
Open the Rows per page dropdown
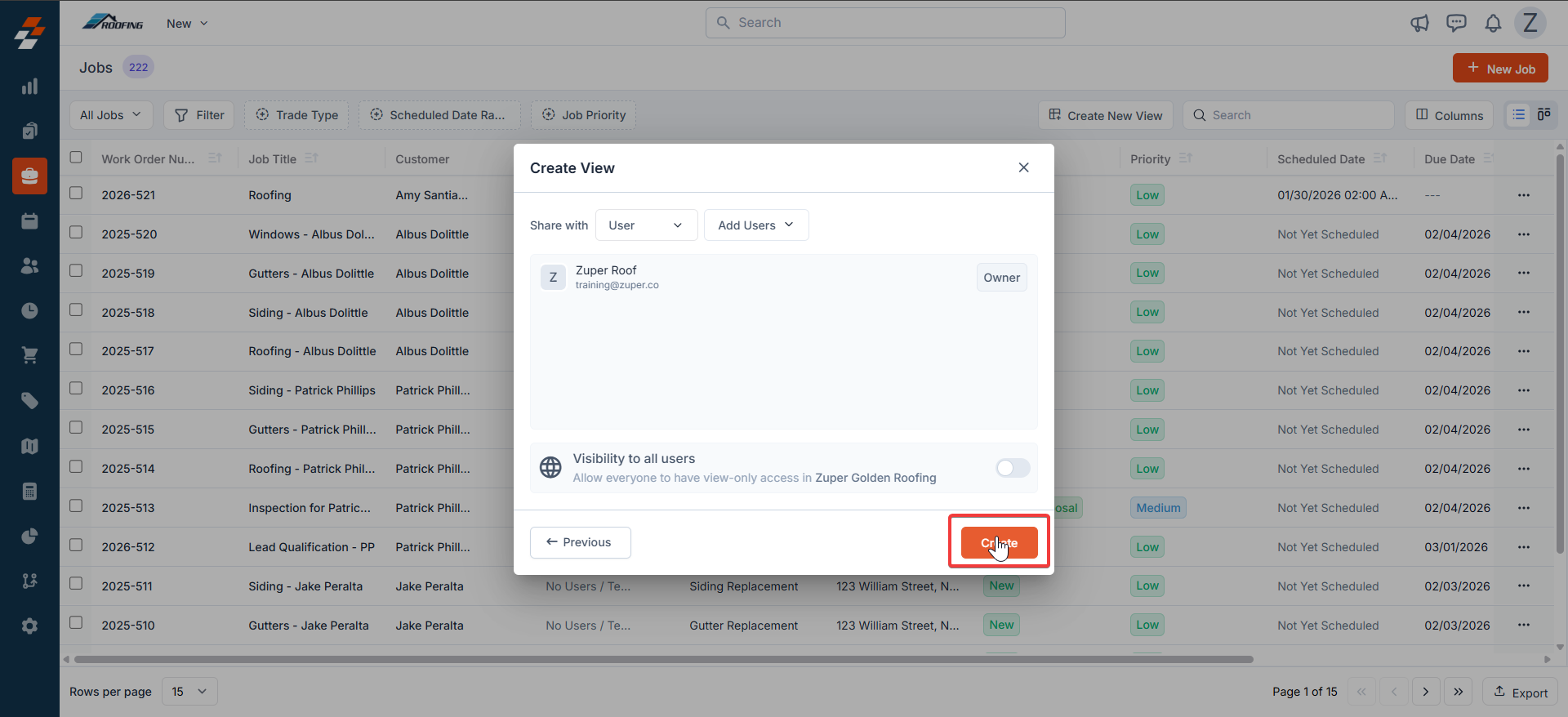[x=189, y=692]
